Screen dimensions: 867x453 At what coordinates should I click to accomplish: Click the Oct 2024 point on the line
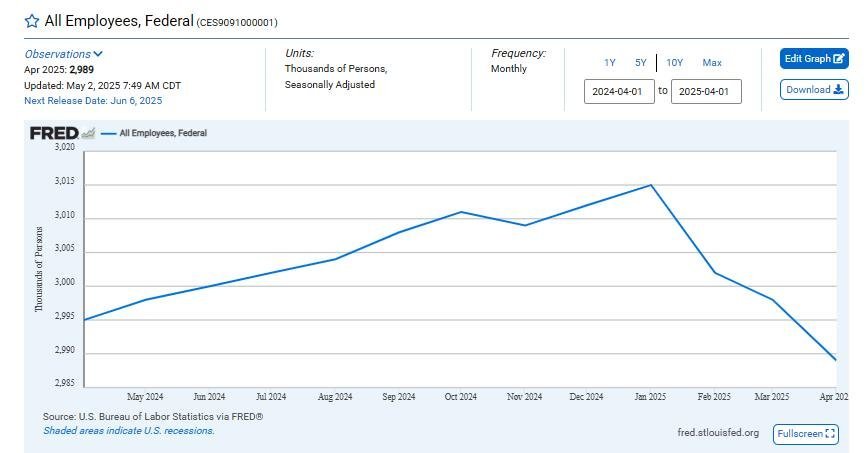coord(461,212)
